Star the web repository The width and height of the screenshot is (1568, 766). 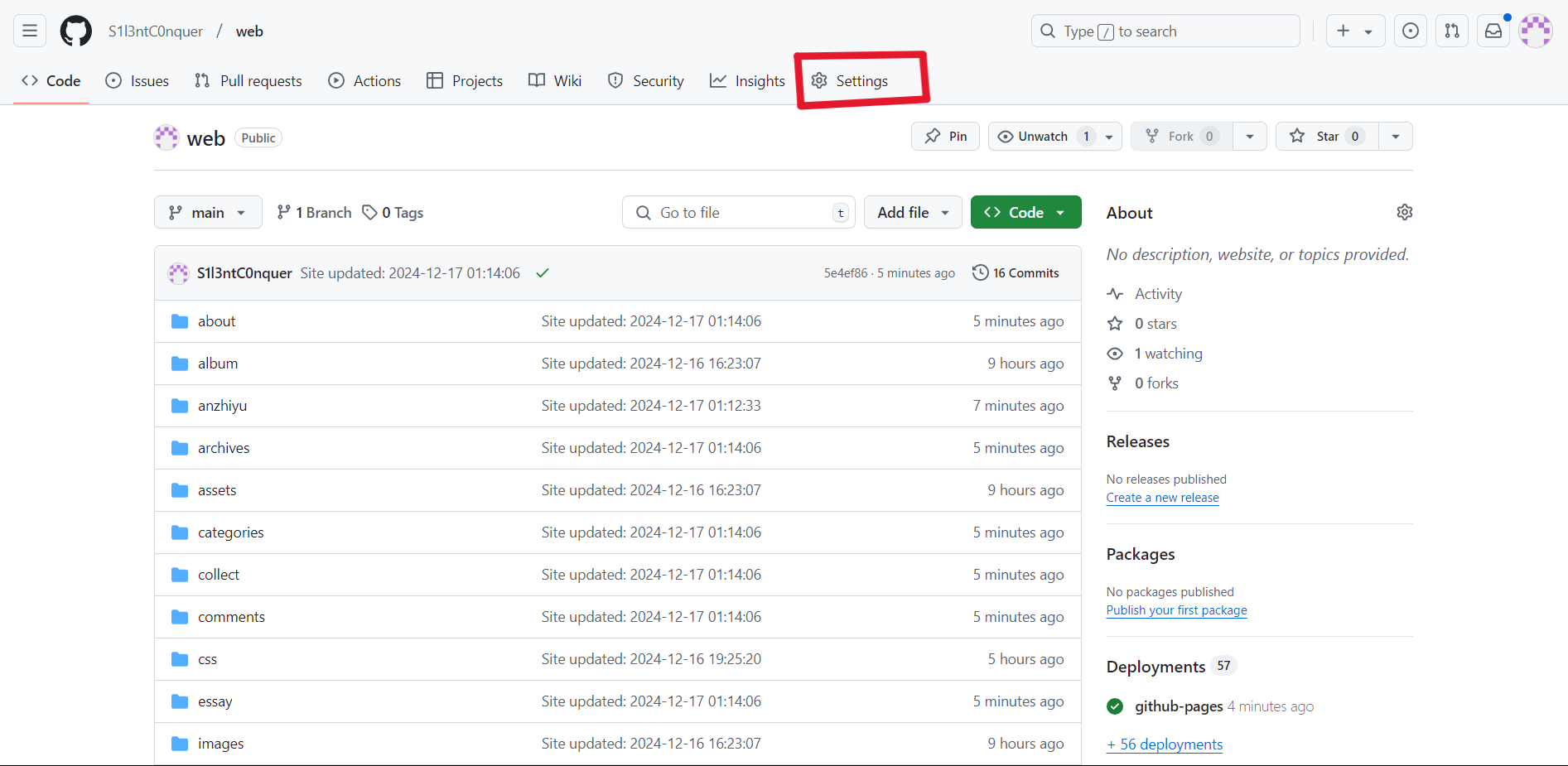tap(1325, 136)
